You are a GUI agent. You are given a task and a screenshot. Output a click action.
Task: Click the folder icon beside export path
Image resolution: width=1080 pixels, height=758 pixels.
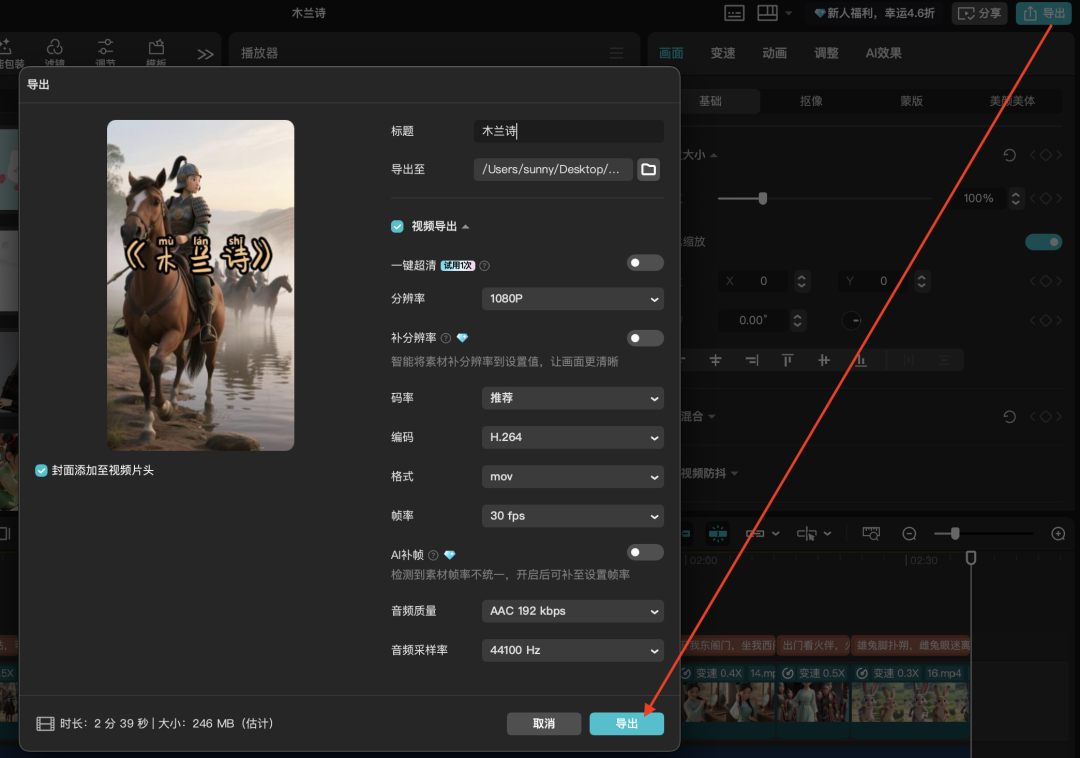tap(649, 169)
